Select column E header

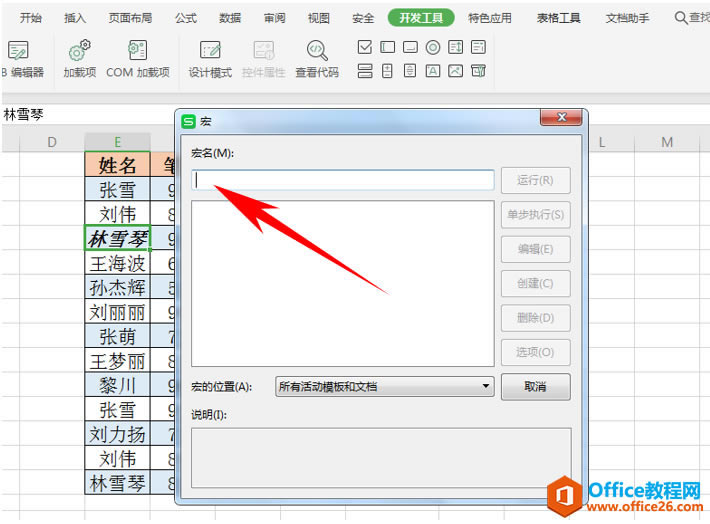tap(117, 142)
